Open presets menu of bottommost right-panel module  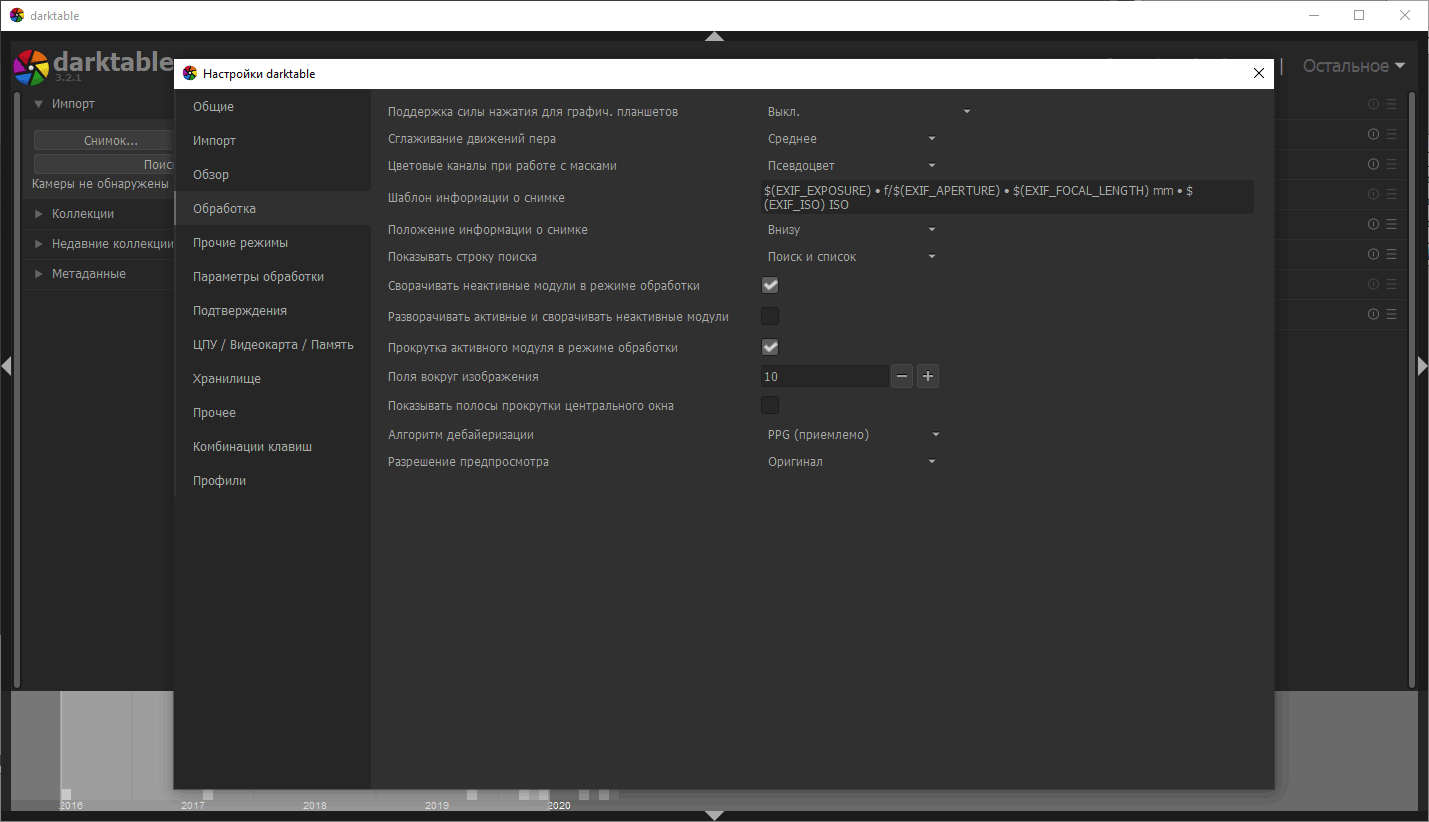point(1391,314)
